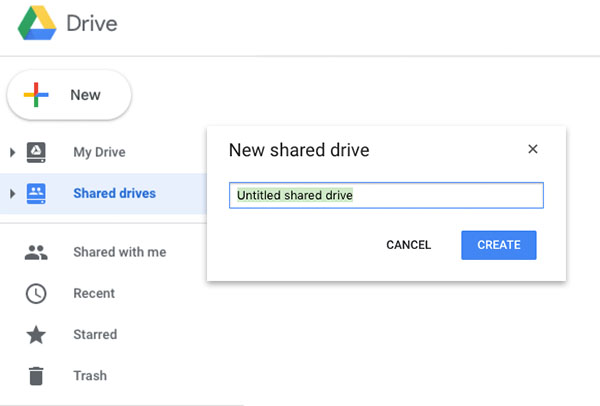Click the Shared with me people icon

coord(36,253)
